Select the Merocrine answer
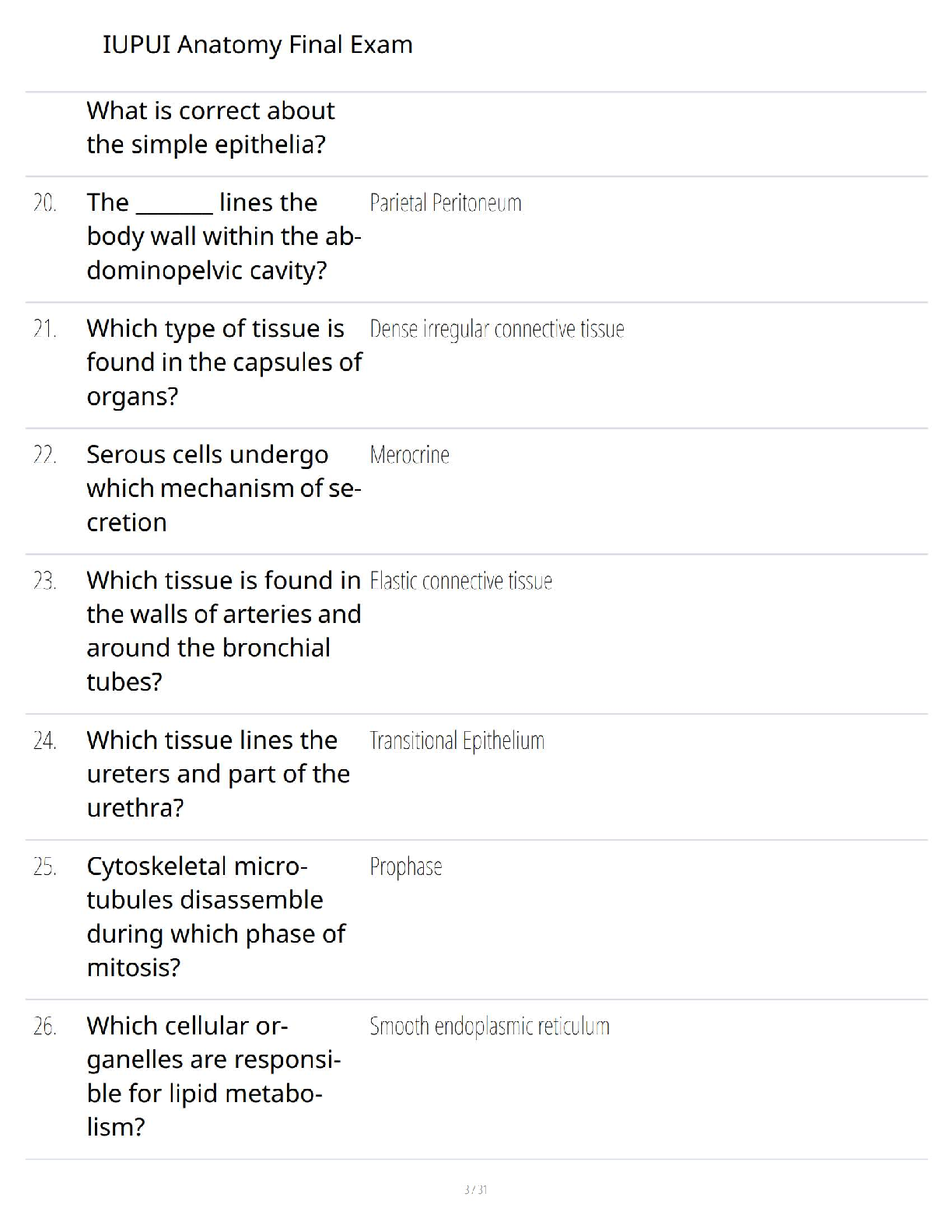This screenshot has height=1232, width=952. pos(409,455)
